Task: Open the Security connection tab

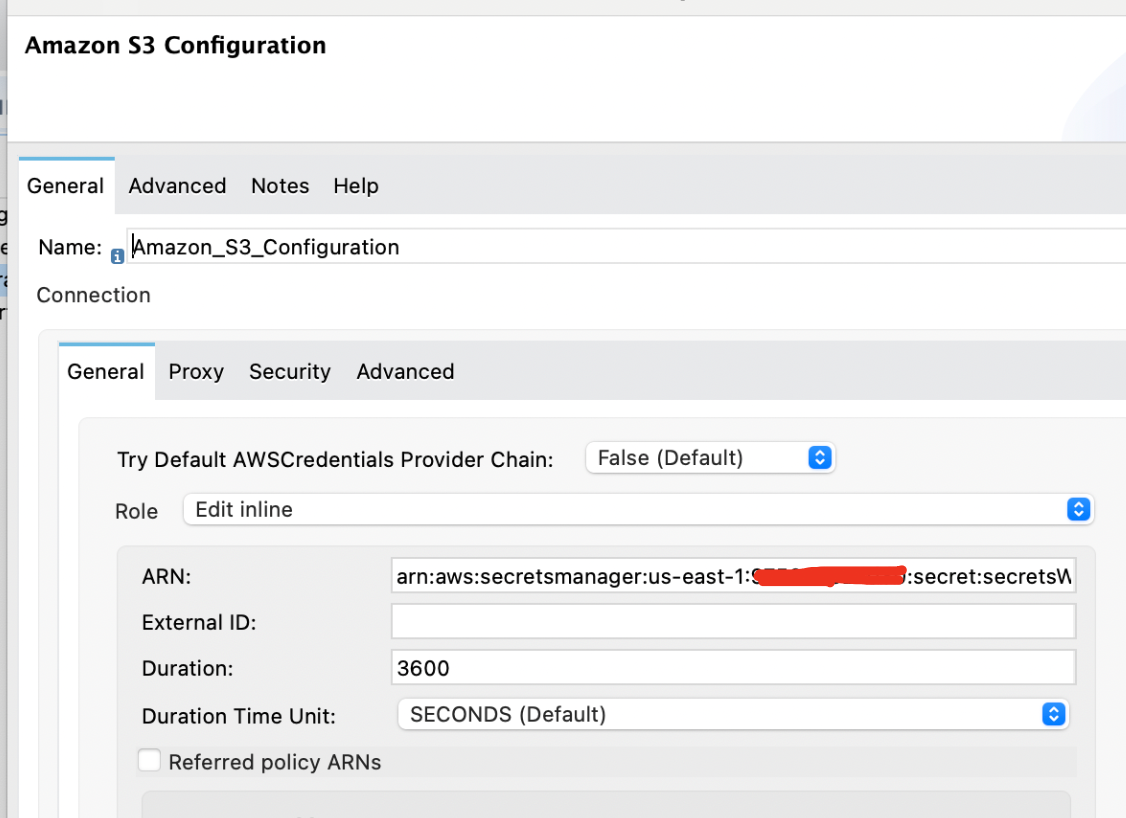Action: tap(290, 371)
